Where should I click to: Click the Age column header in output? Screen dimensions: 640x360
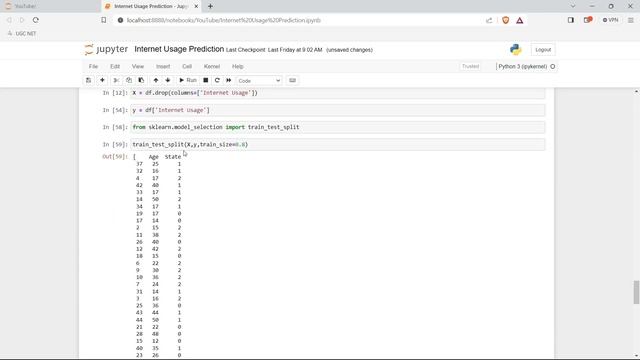point(153,157)
